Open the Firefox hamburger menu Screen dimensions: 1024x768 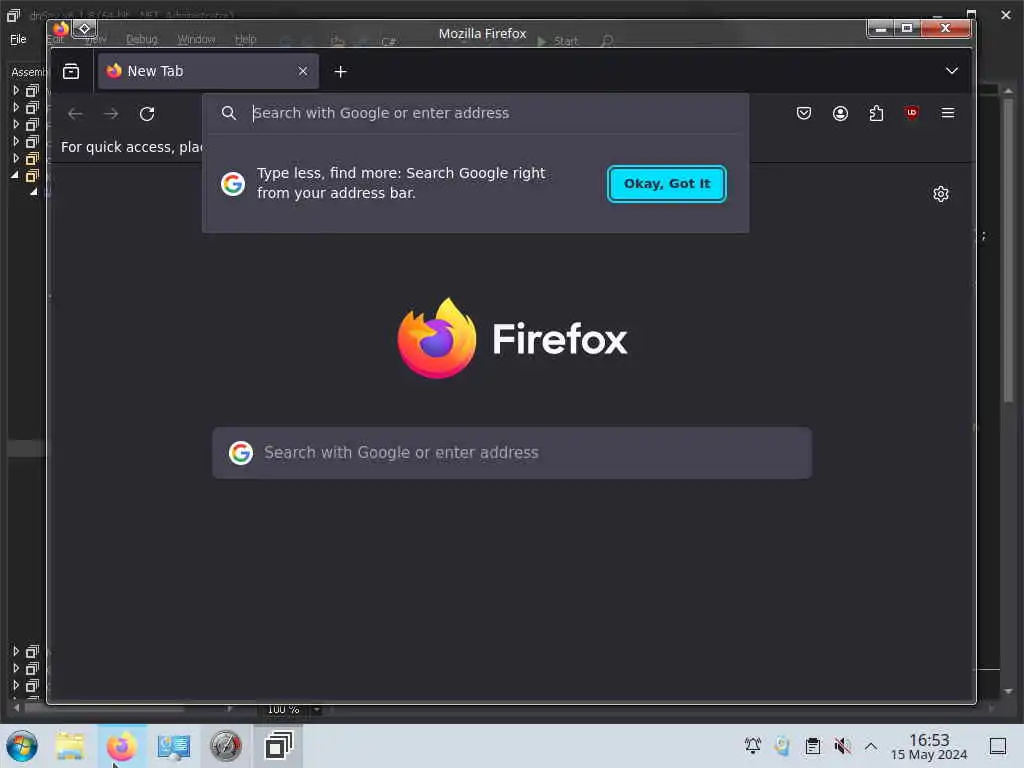click(x=948, y=113)
